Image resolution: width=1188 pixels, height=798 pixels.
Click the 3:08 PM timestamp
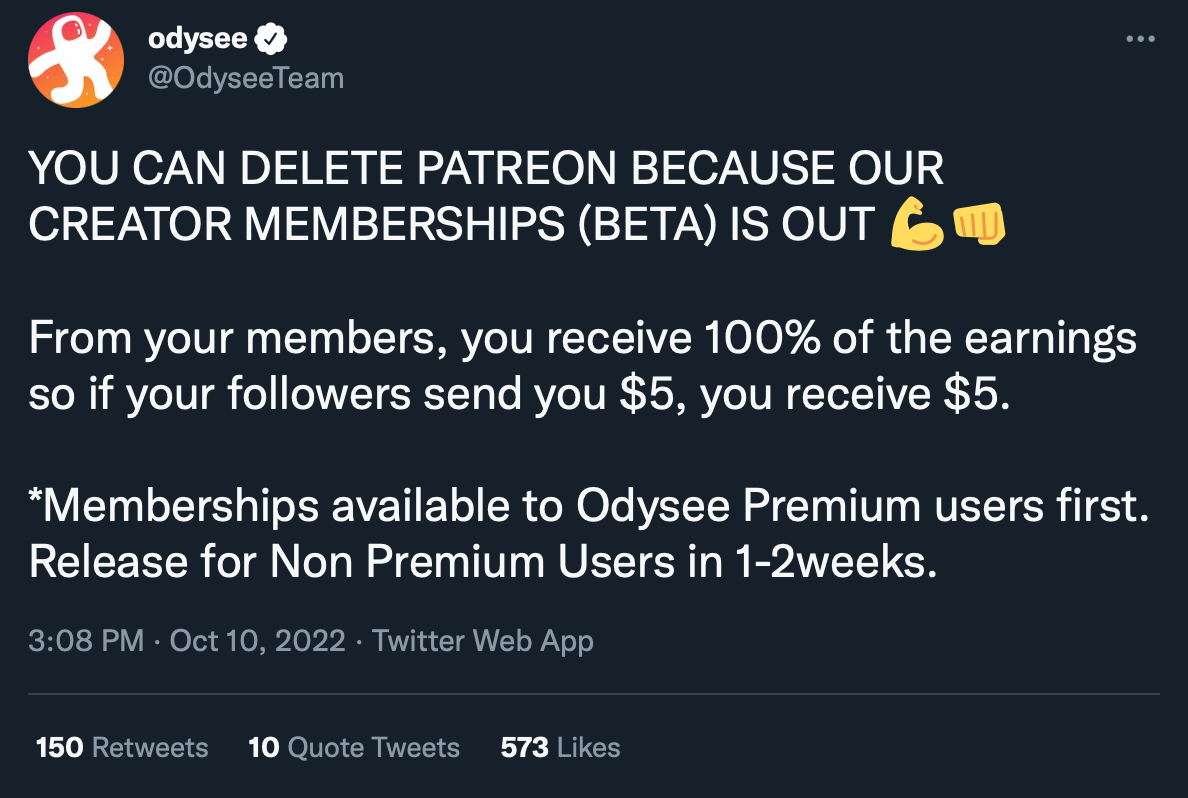coord(86,641)
